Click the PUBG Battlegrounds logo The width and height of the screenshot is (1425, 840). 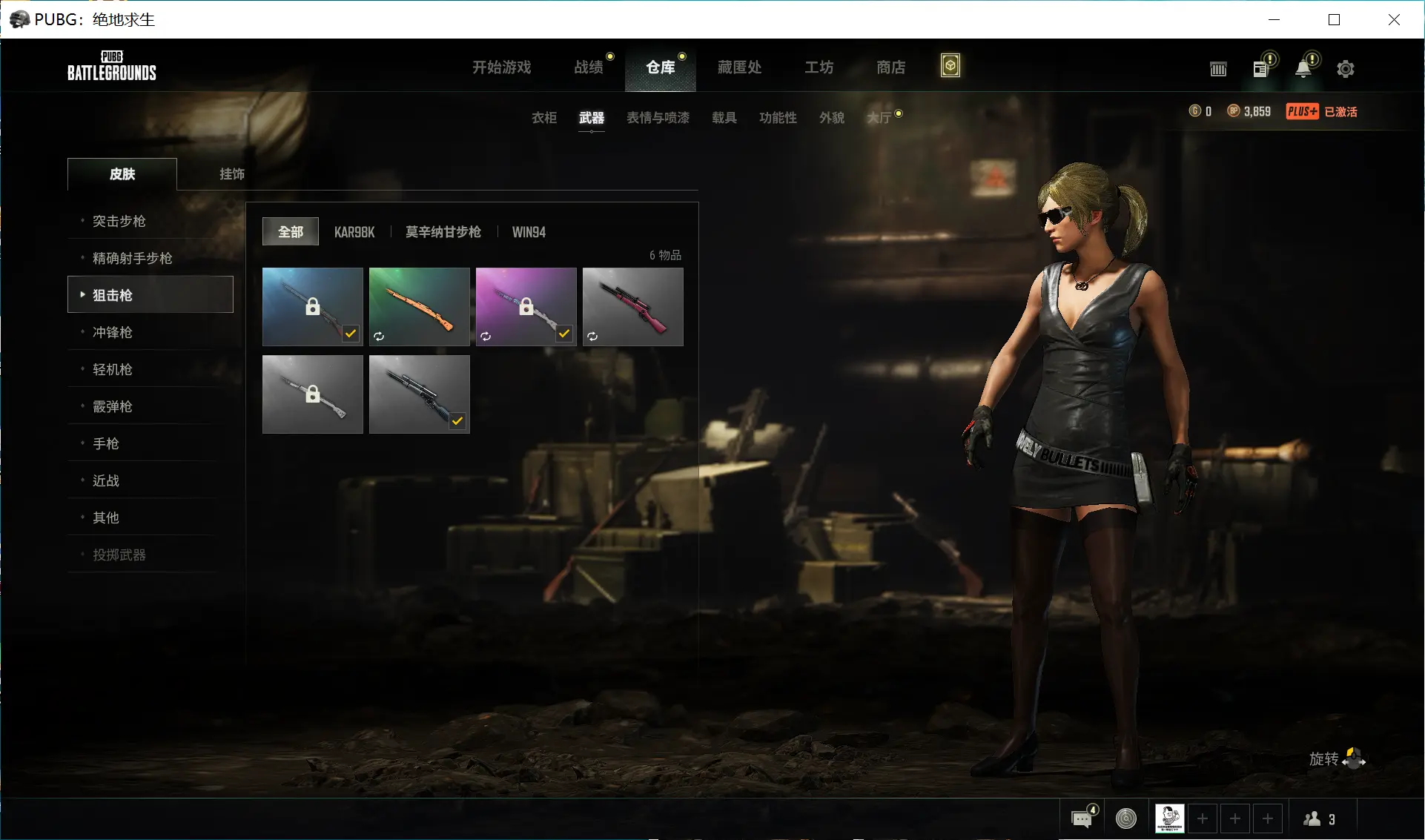pyautogui.click(x=112, y=66)
